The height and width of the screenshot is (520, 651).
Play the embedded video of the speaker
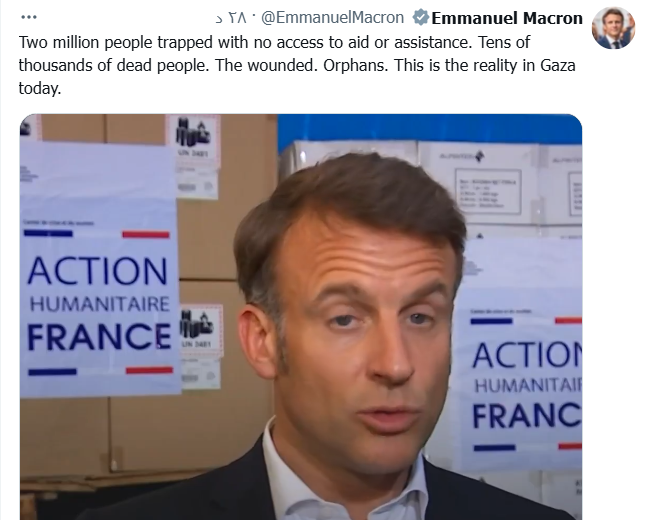[301, 317]
